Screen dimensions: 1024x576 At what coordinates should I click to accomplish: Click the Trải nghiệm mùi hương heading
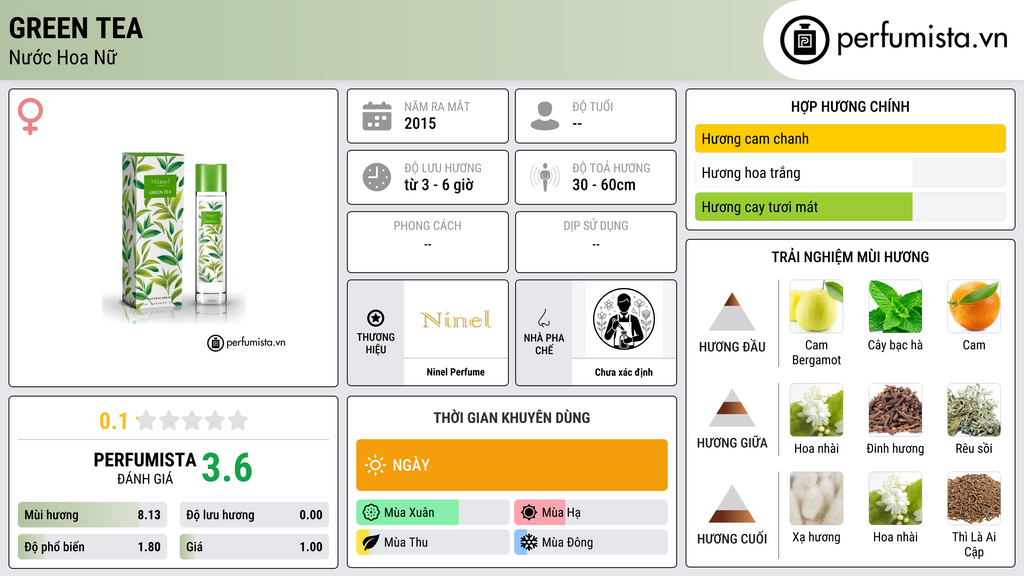850,257
